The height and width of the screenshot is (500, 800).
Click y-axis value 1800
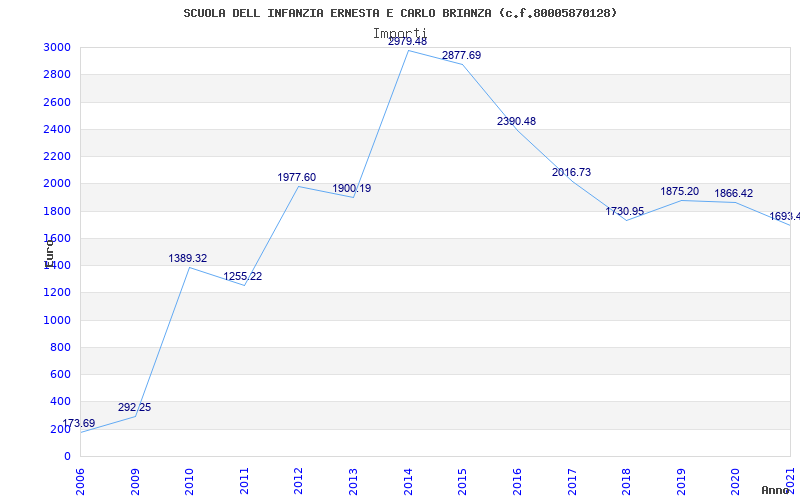(x=58, y=211)
